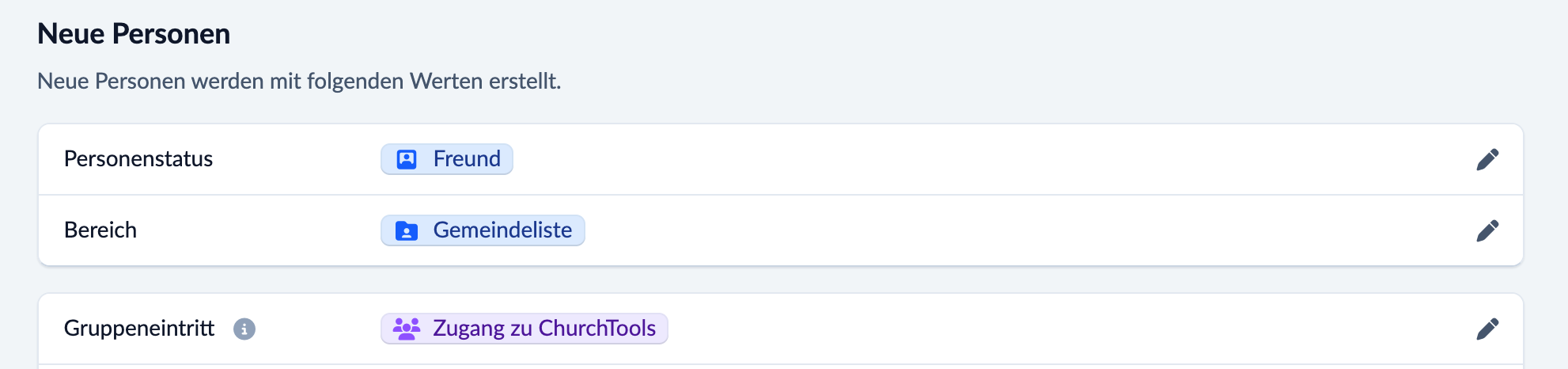The image size is (1568, 369).
Task: Click empty space in the Personenstatus row
Action: click(949, 159)
